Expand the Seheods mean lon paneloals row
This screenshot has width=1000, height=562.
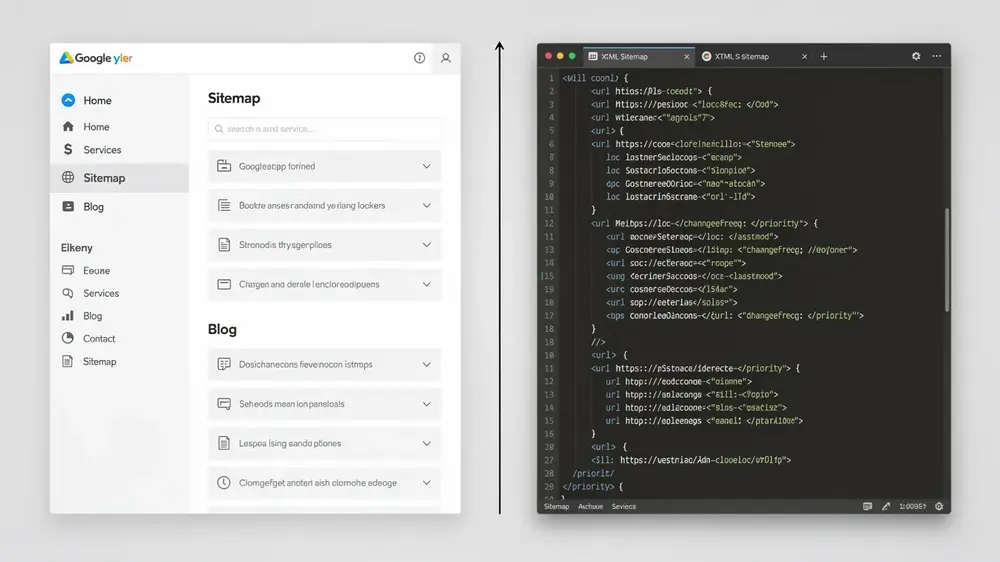pyautogui.click(x=324, y=404)
